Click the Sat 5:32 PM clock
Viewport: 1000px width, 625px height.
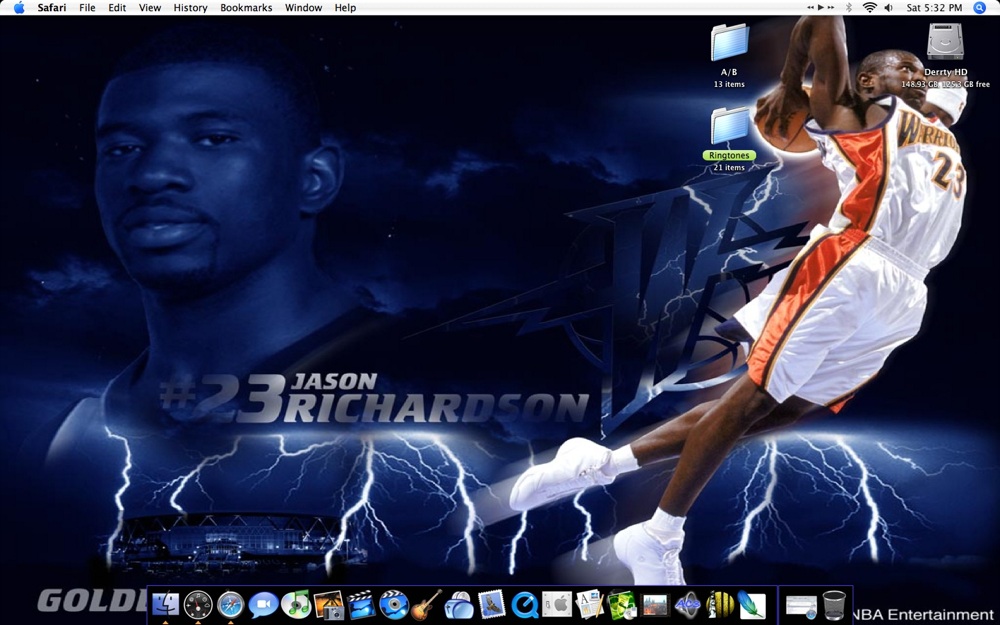(934, 8)
